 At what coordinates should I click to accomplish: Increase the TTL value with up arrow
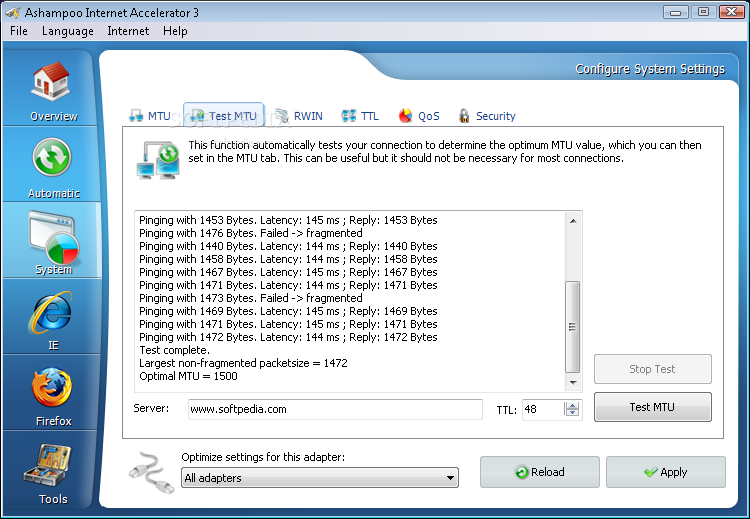pyautogui.click(x=572, y=405)
